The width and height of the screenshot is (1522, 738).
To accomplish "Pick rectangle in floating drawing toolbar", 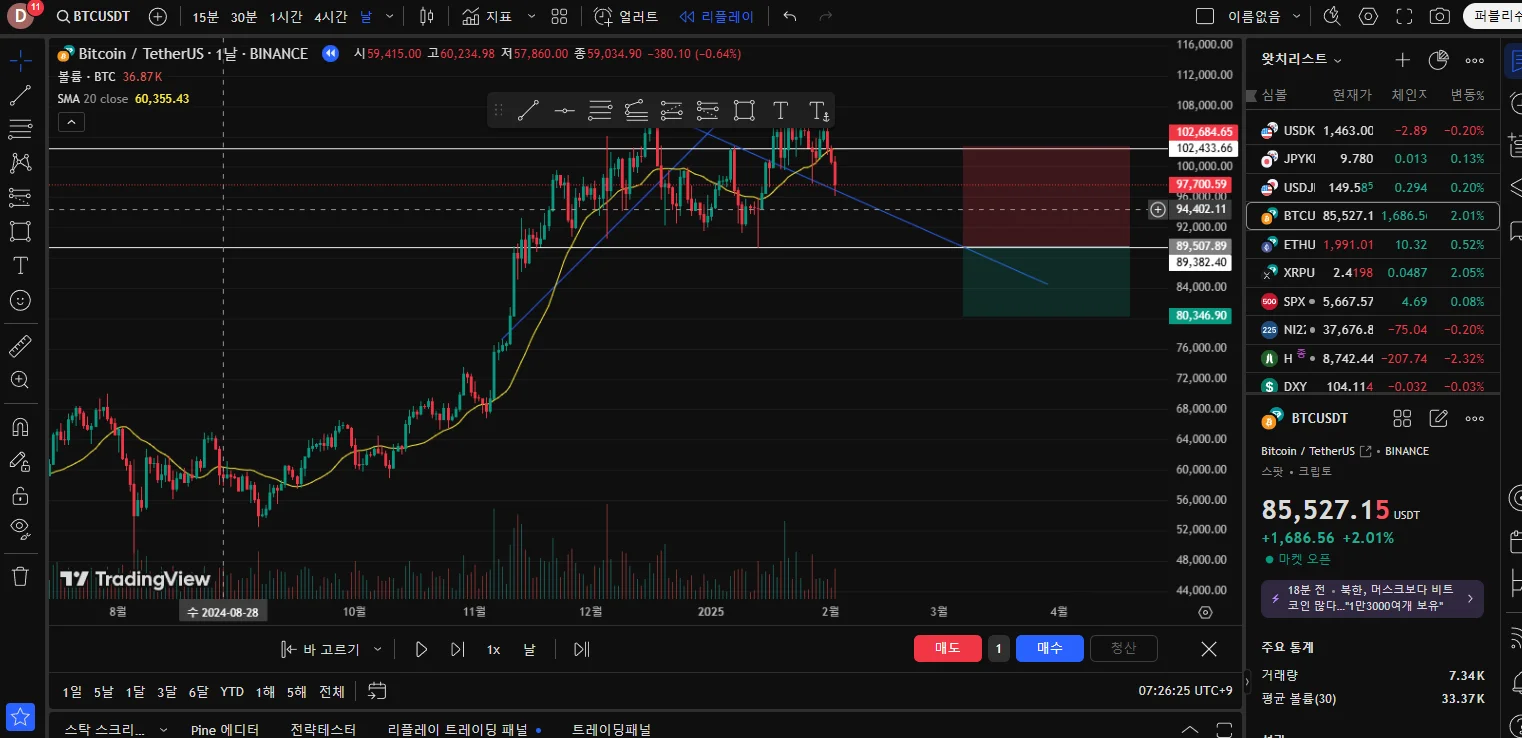I will (743, 110).
